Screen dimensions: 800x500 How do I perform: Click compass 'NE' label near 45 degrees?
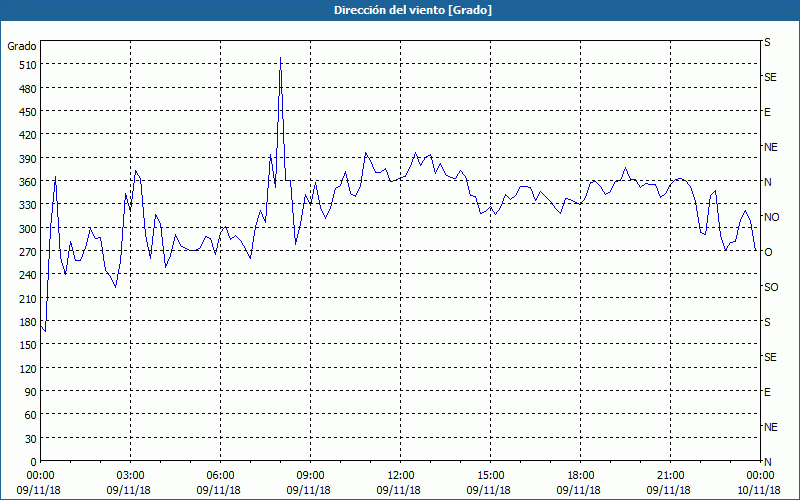point(771,427)
